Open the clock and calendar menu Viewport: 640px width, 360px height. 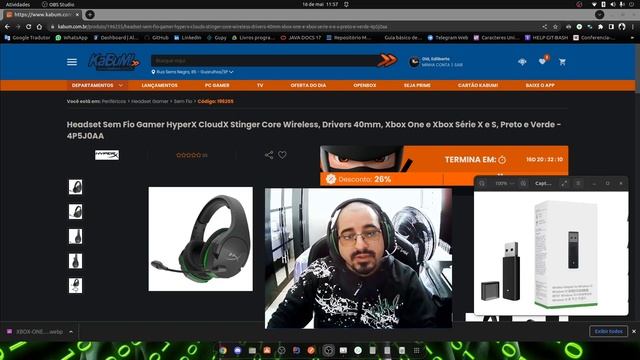tap(320, 4)
